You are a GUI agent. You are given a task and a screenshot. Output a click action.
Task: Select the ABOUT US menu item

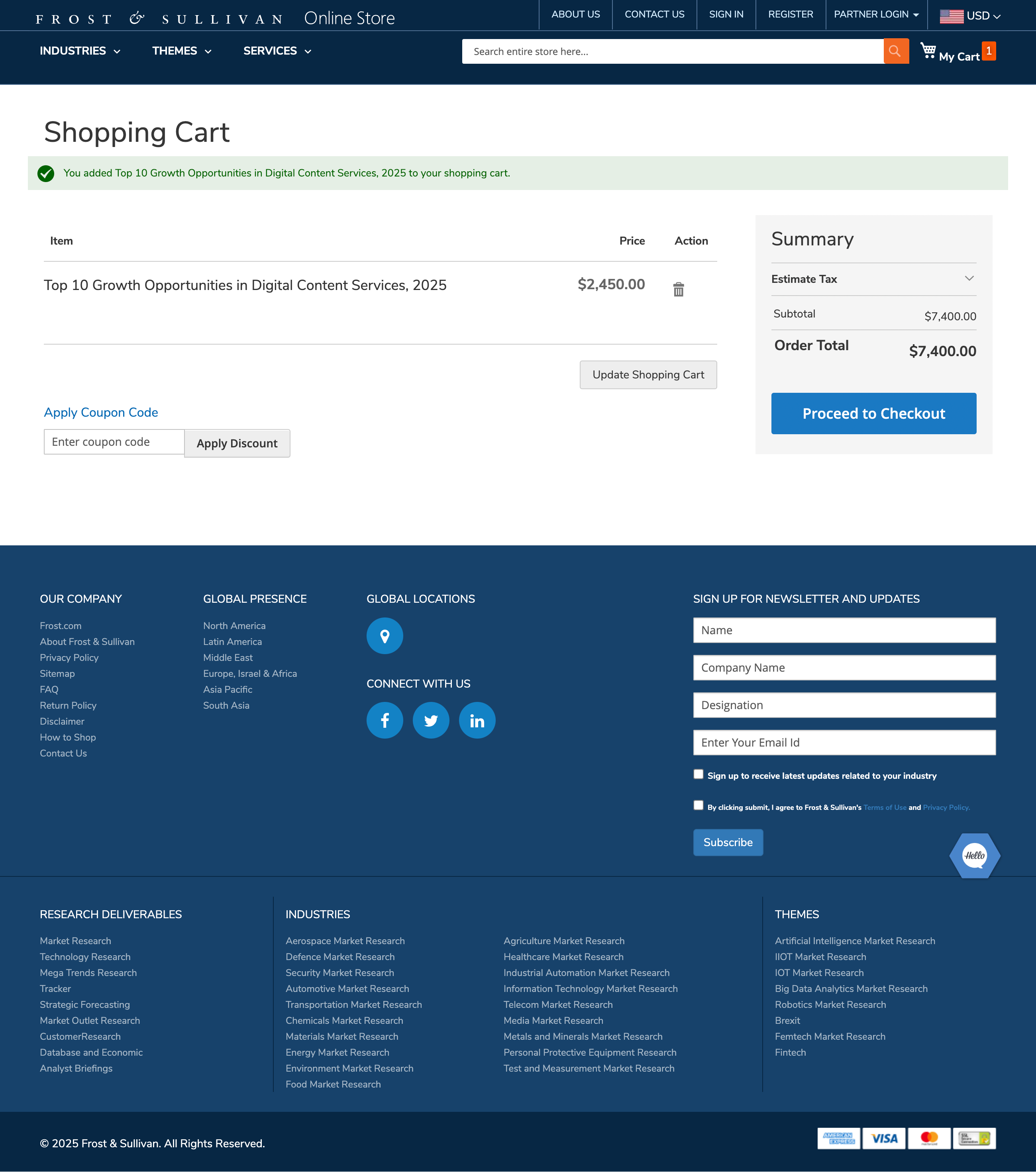(575, 14)
